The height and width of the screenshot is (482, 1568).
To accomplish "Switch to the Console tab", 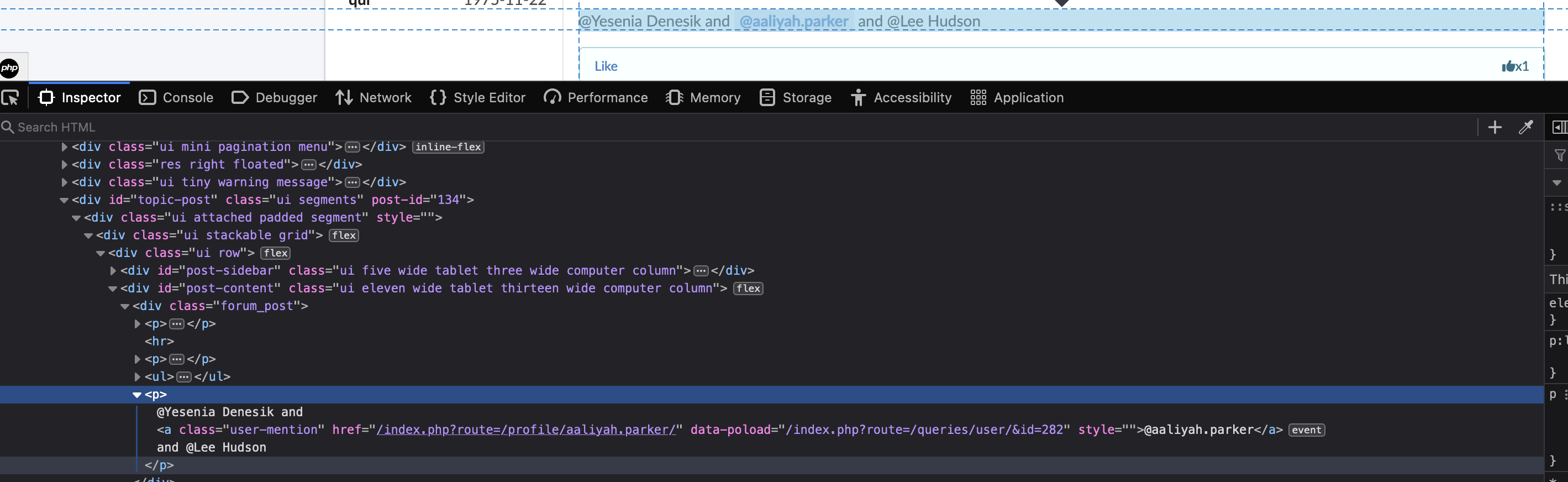I will pyautogui.click(x=176, y=97).
